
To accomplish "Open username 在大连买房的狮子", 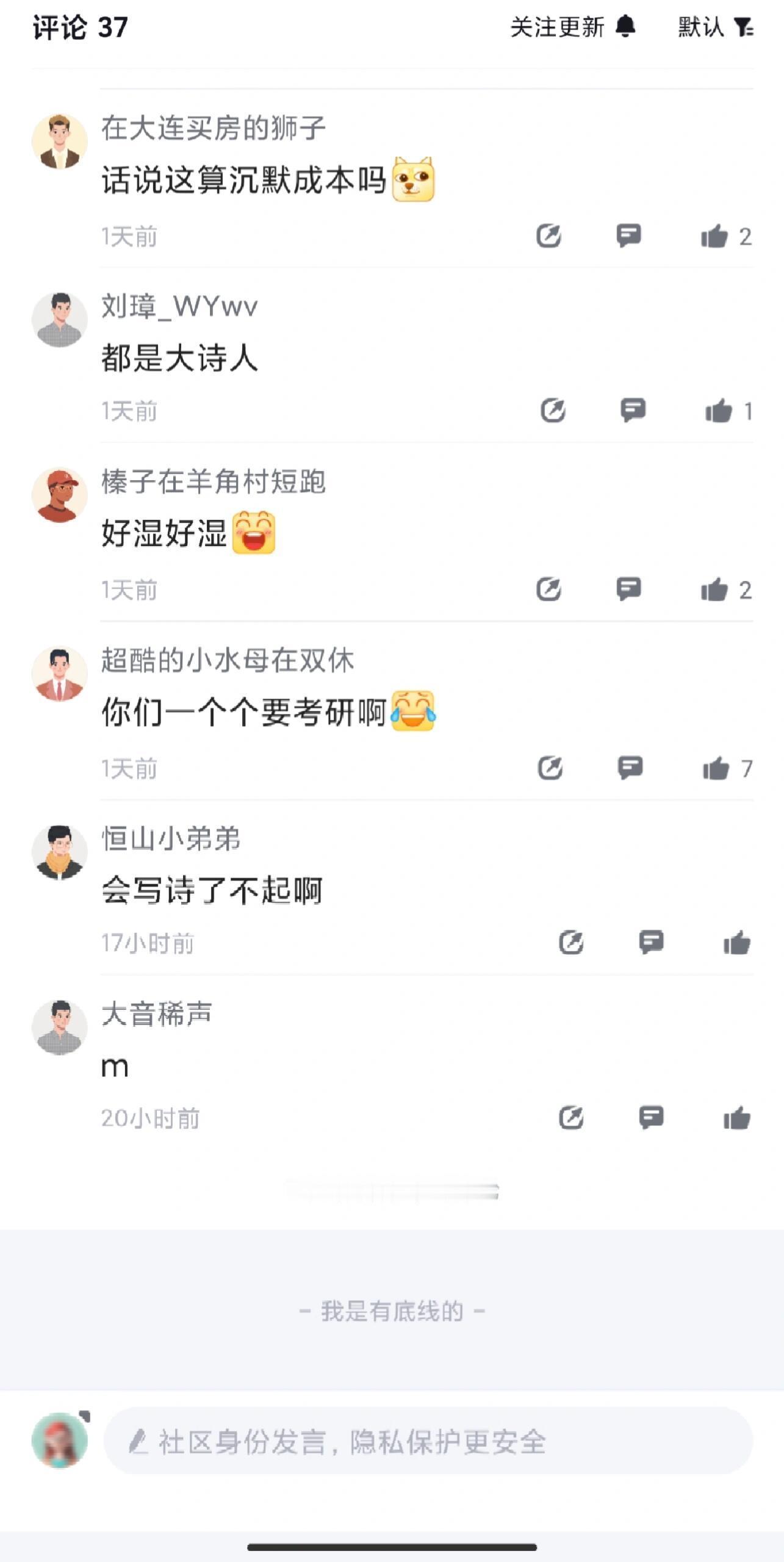I will [x=214, y=128].
